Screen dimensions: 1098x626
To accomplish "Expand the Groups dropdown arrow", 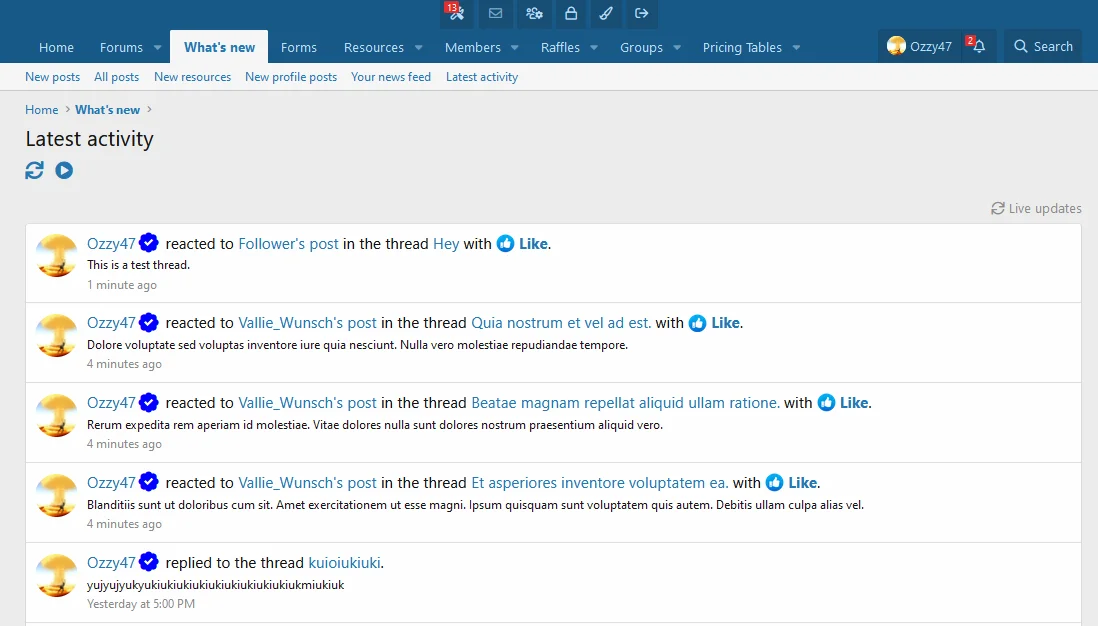I will (677, 47).
